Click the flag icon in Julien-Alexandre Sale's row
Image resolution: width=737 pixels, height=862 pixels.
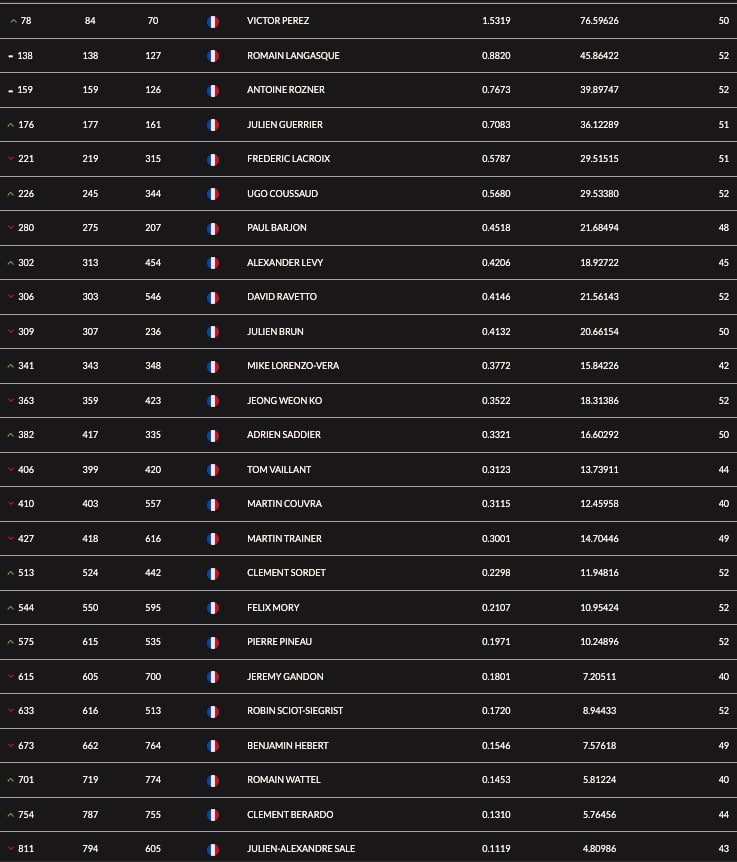pos(213,850)
